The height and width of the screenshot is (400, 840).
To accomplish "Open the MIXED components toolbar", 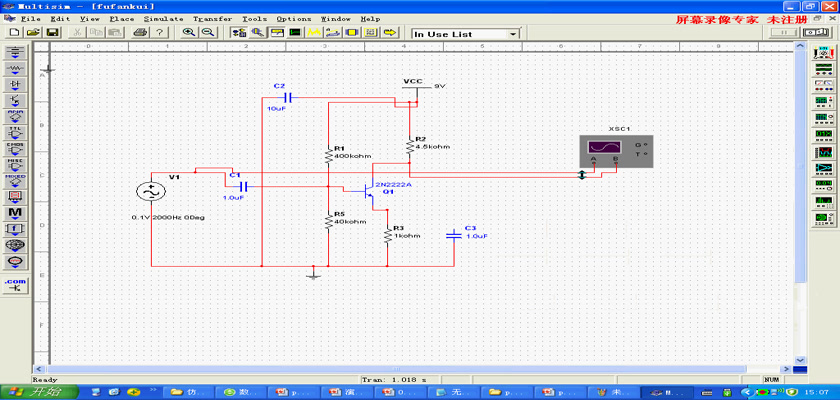I will pyautogui.click(x=15, y=181).
